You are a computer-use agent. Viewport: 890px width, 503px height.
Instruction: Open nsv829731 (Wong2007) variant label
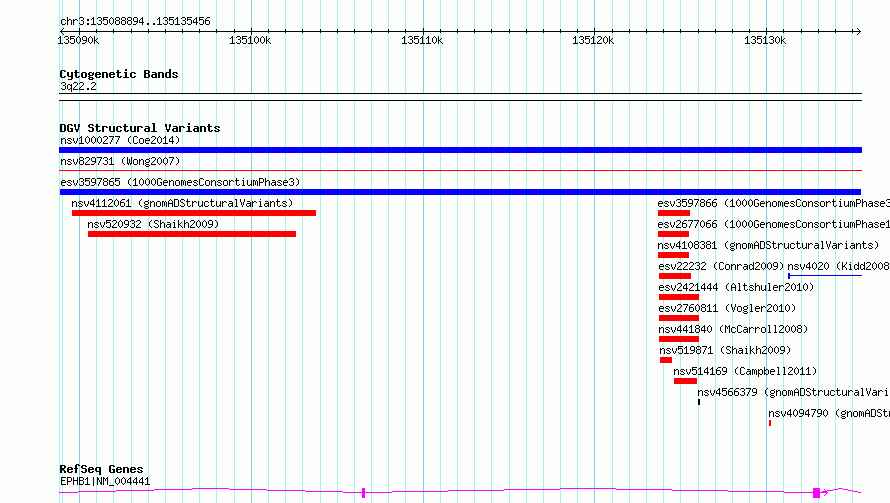pyautogui.click(x=120, y=161)
